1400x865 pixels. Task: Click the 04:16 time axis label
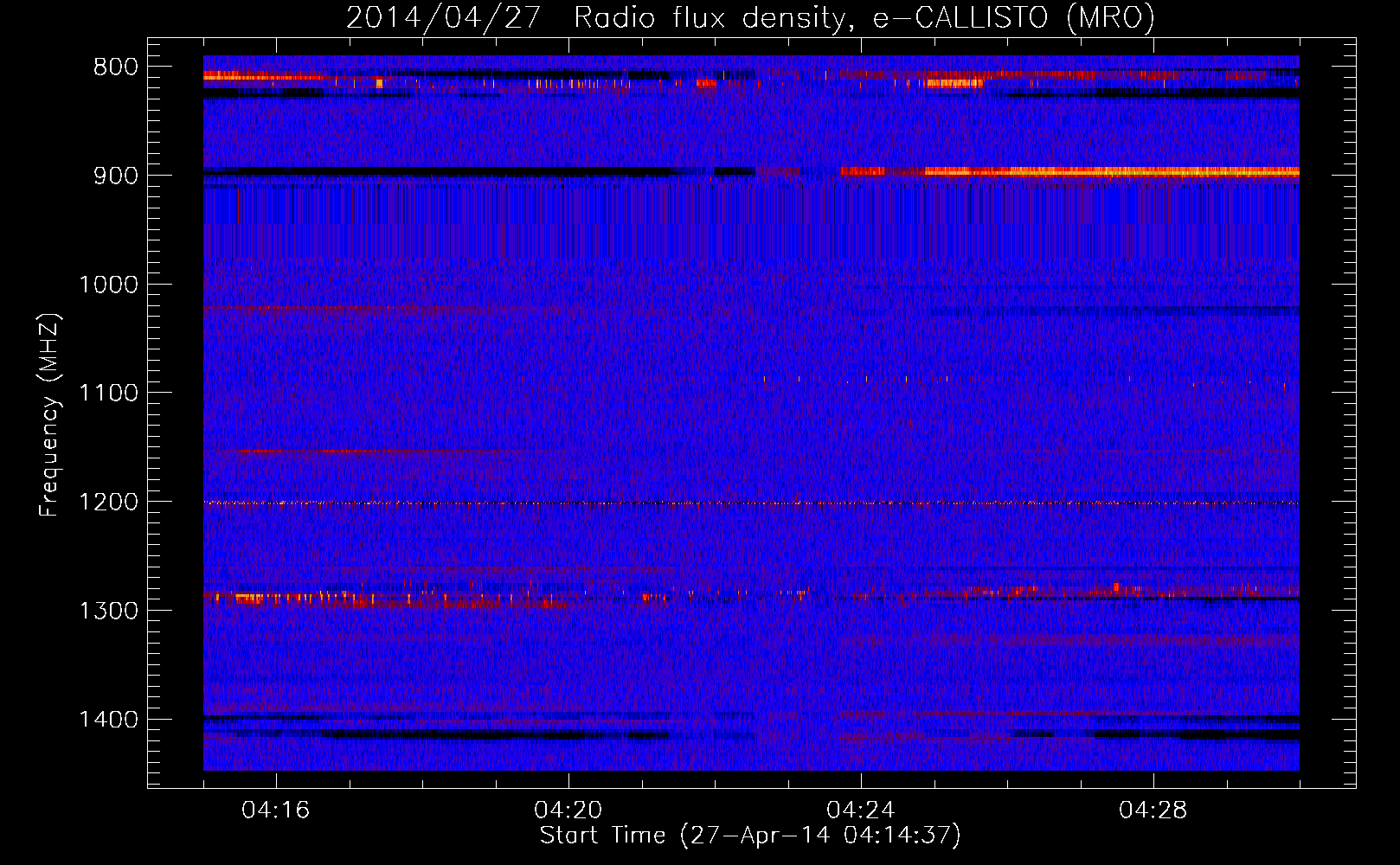tap(276, 811)
